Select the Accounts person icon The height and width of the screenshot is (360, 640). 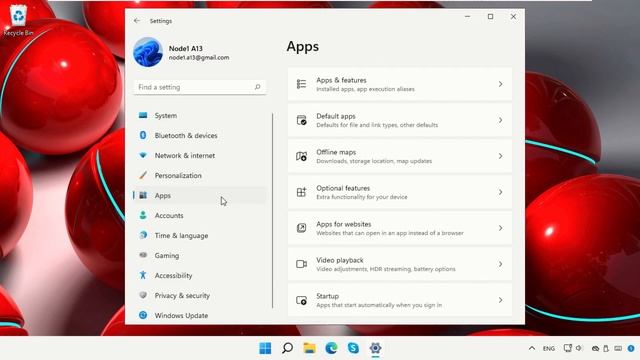pyautogui.click(x=143, y=215)
